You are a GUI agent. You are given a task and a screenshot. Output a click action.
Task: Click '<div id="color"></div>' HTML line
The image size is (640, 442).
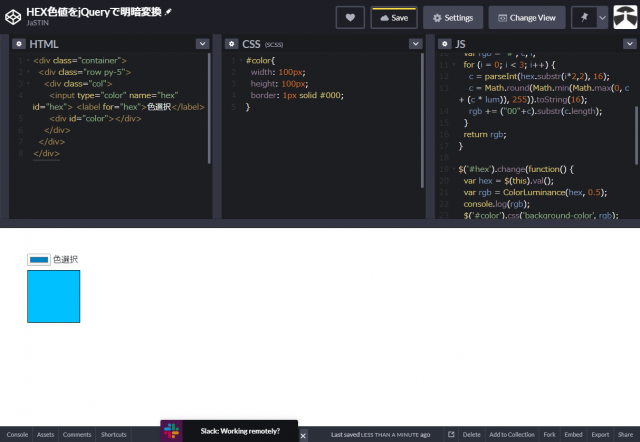pyautogui.click(x=96, y=119)
